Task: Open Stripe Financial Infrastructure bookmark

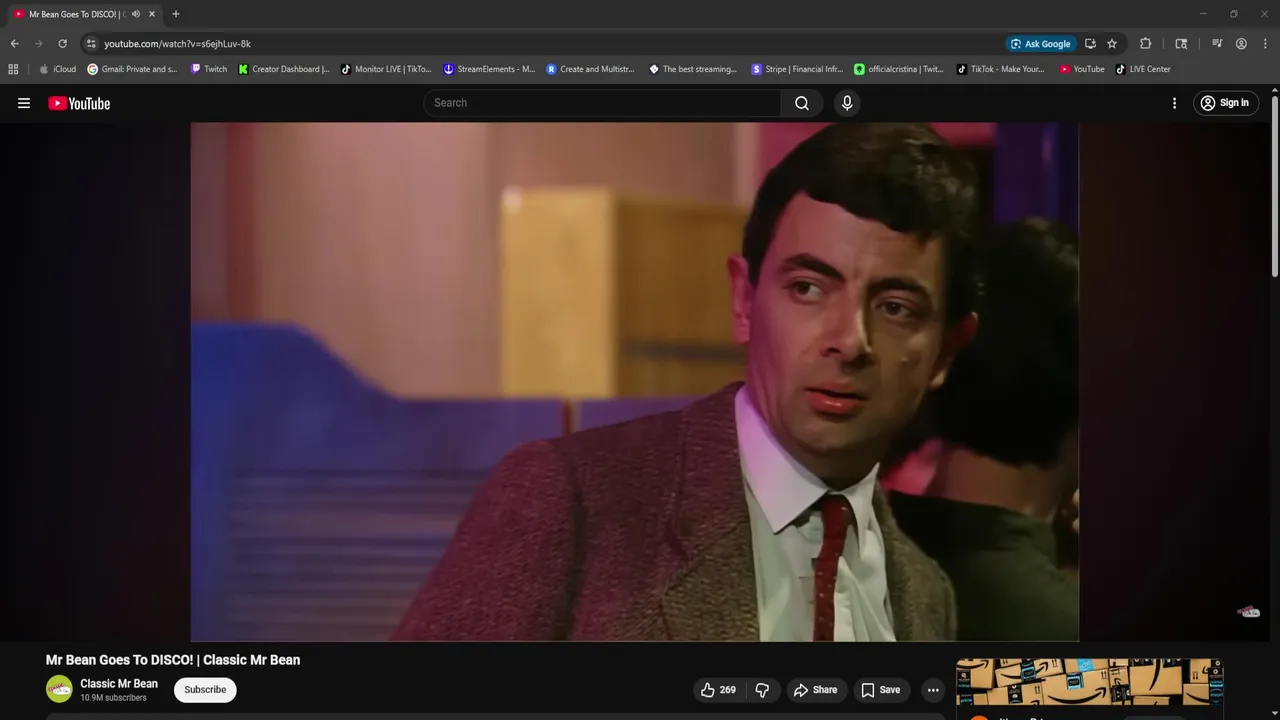Action: point(797,69)
